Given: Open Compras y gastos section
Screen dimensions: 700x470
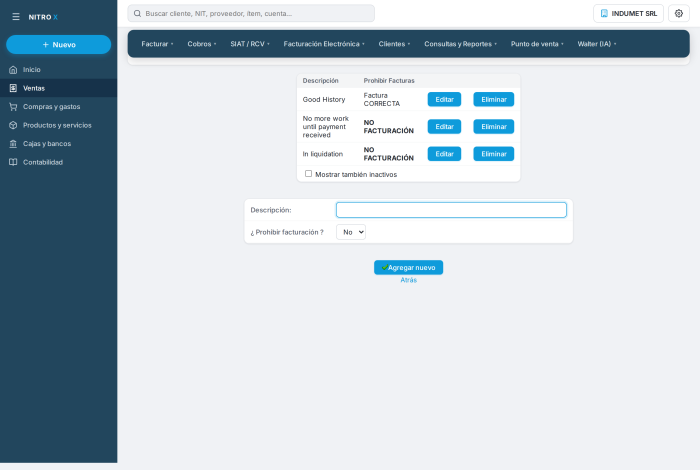Looking at the screenshot, I should click(58, 107).
